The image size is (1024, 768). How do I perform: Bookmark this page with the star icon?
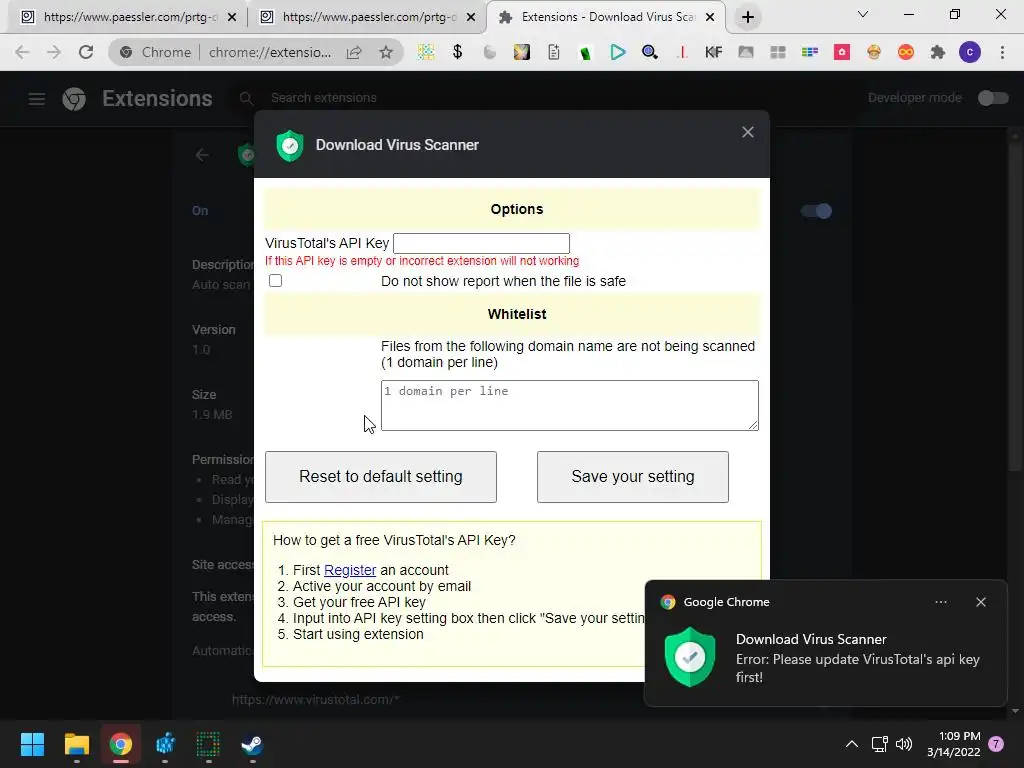click(386, 52)
